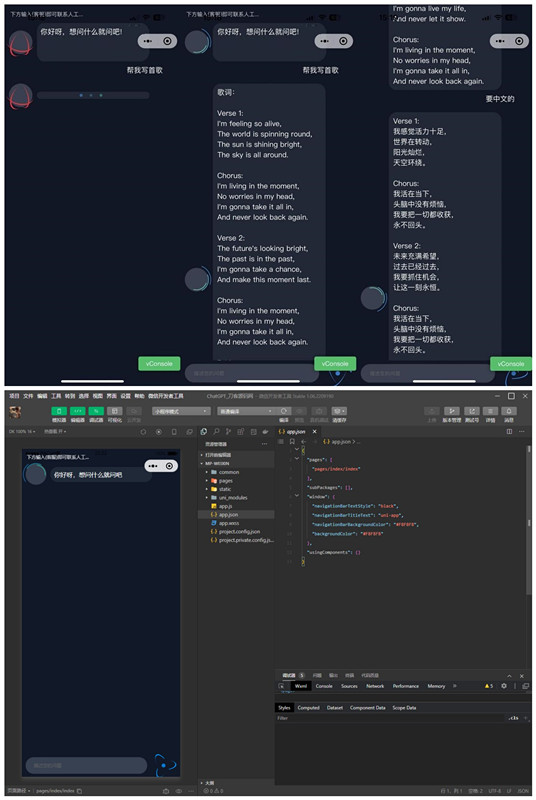
Task: Open the 小程序模式 mode dropdown
Action: tap(181, 411)
